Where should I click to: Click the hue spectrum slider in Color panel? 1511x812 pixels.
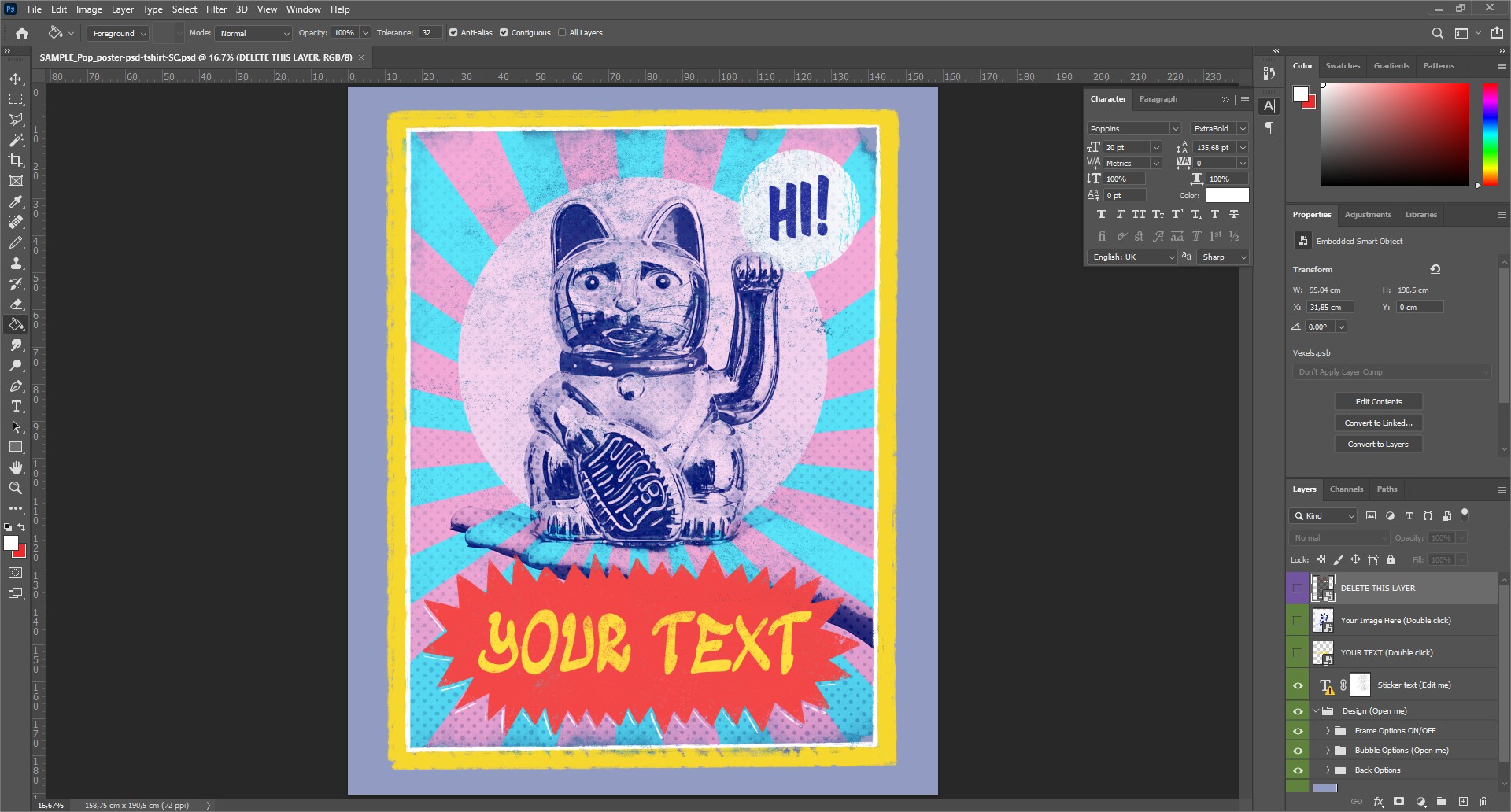point(1490,134)
